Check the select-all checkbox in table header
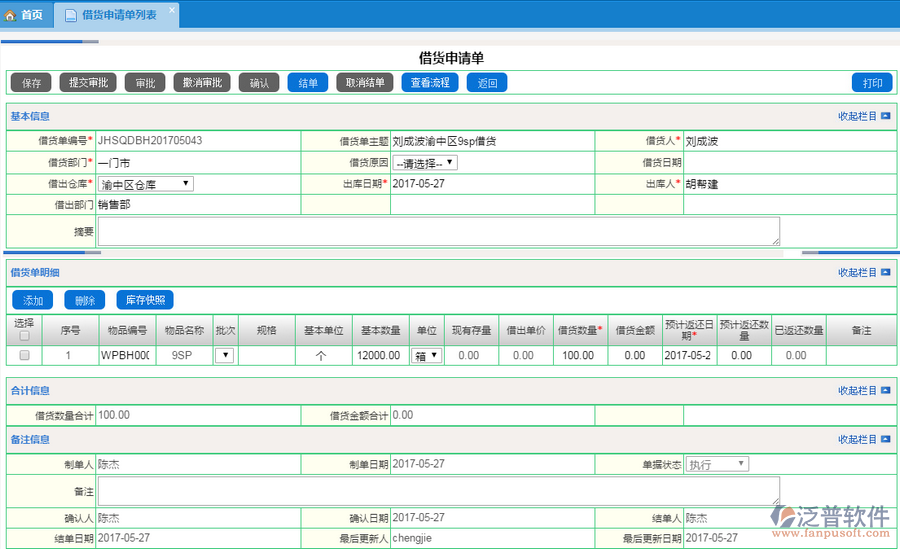The height and width of the screenshot is (549, 900). (x=24, y=337)
